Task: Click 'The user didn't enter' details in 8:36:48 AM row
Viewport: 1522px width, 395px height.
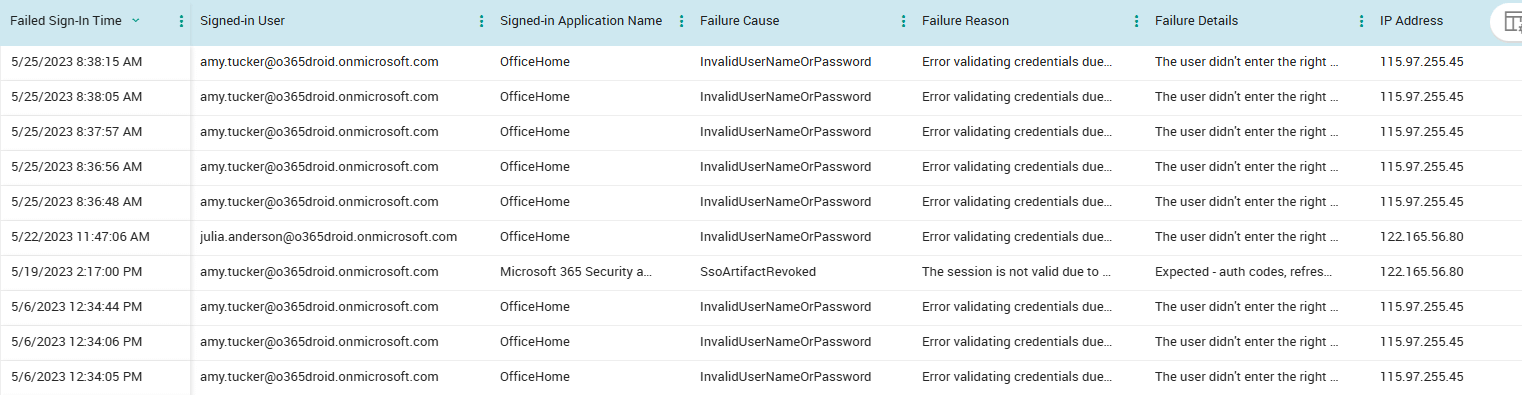Action: coord(1246,202)
